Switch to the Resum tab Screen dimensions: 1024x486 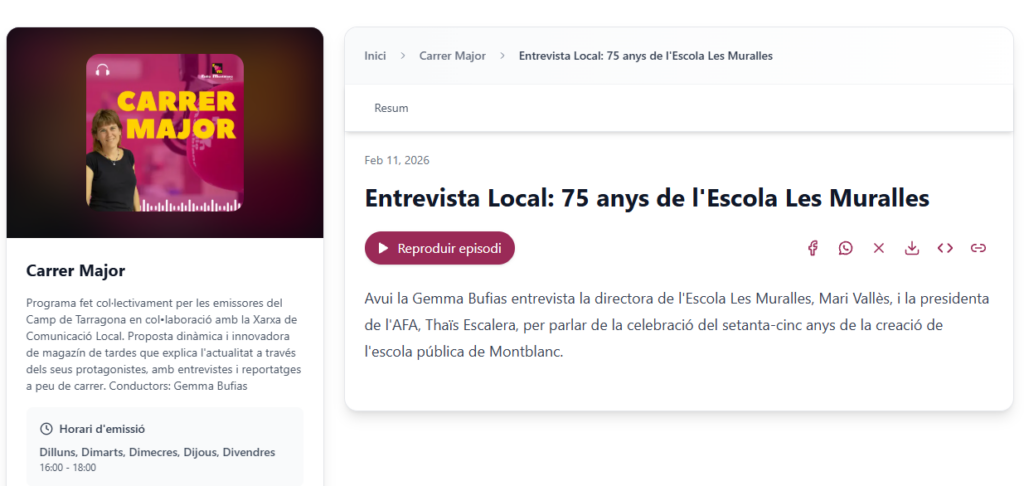[391, 108]
